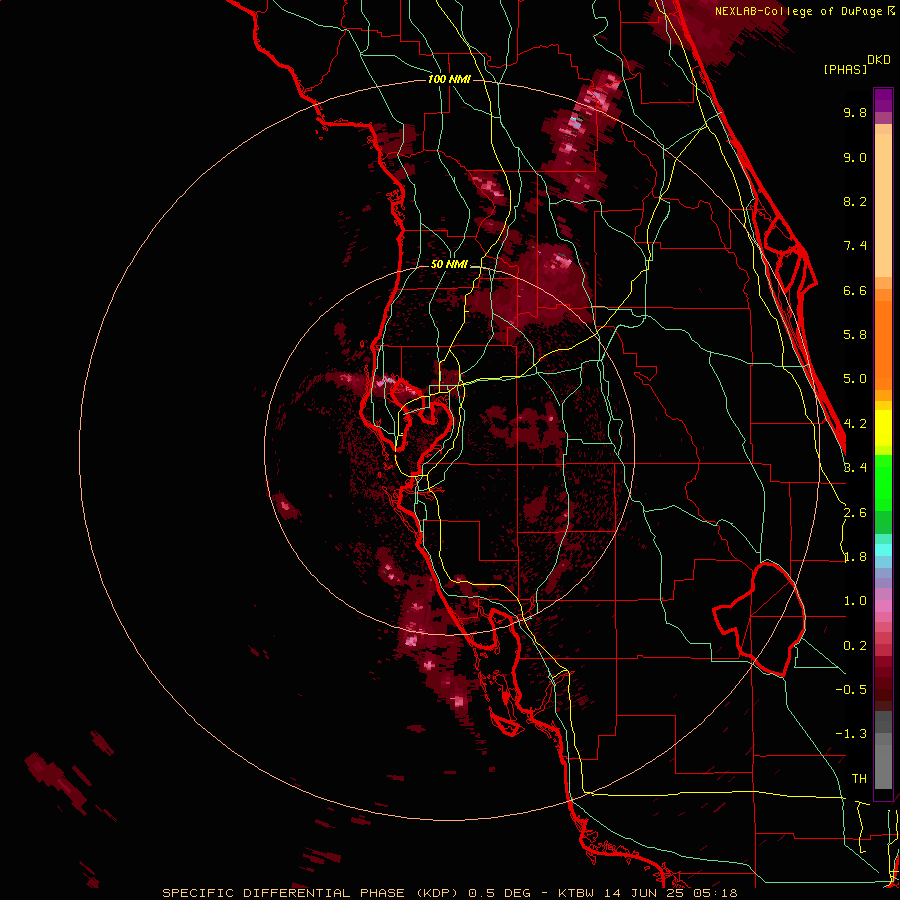This screenshot has height=900, width=900.
Task: Click the 1.8 value on the color scale
Action: coord(855,557)
